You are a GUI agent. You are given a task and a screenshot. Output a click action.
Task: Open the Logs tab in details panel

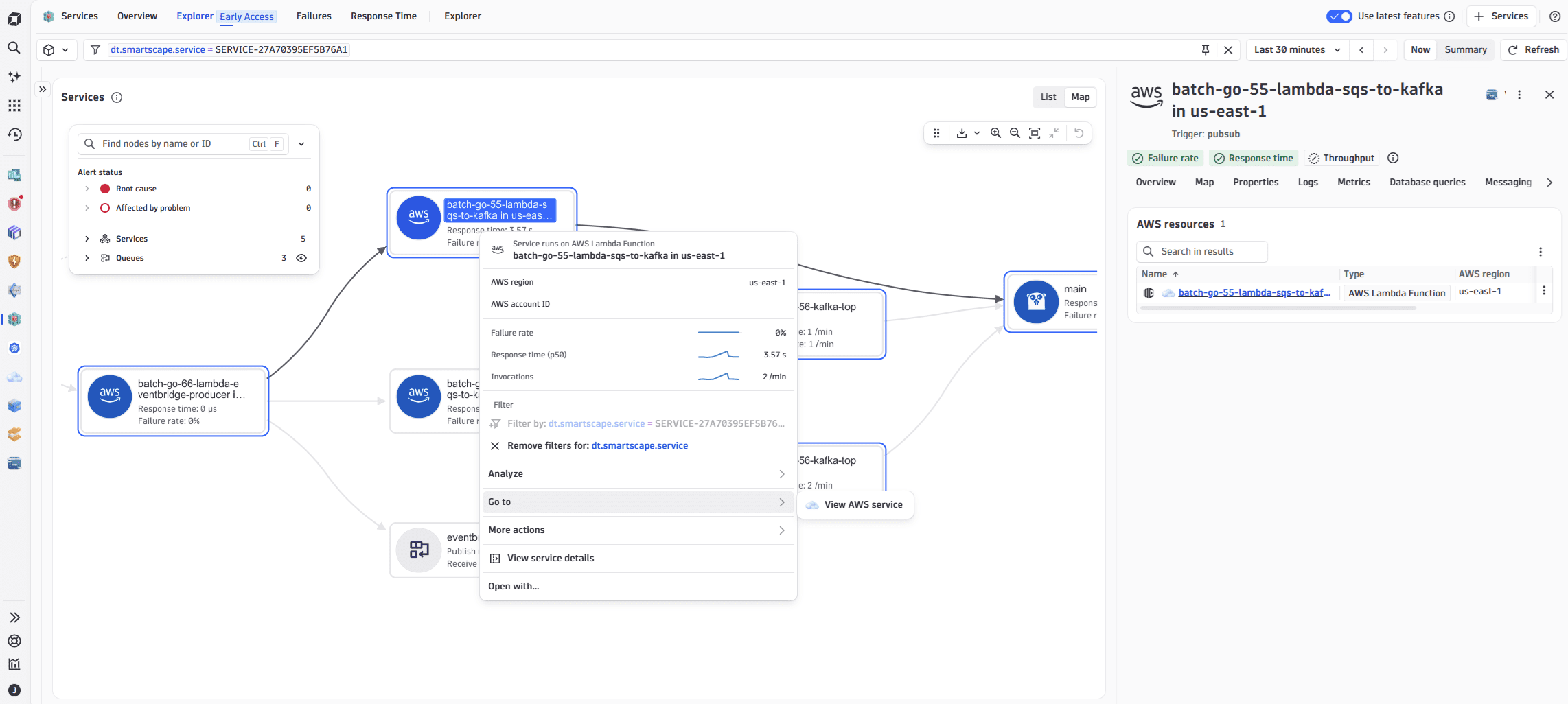[1307, 183]
